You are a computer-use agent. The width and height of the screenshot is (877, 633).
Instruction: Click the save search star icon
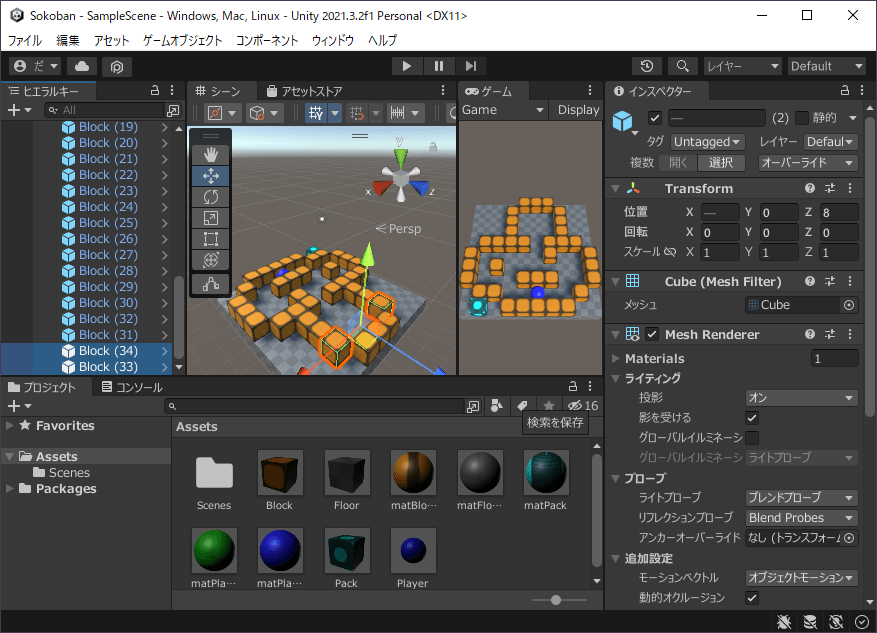coord(549,405)
